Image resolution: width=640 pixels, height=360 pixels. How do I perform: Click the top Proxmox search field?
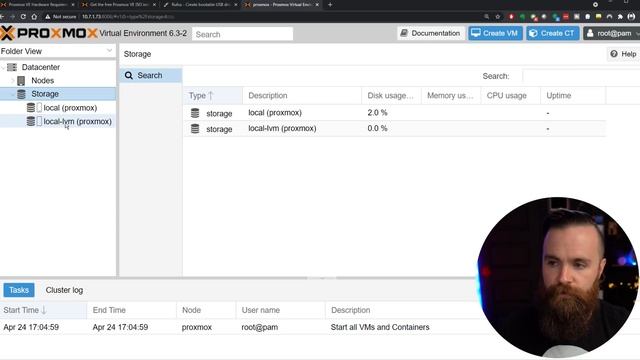tap(242, 34)
